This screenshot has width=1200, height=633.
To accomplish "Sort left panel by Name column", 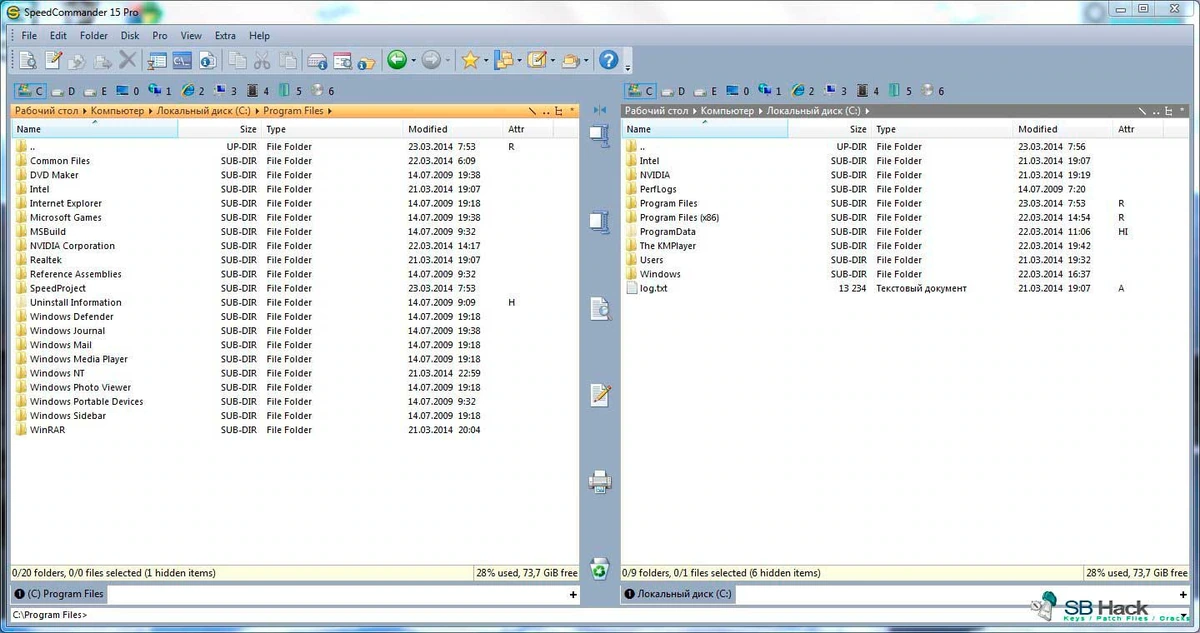I will coord(94,129).
